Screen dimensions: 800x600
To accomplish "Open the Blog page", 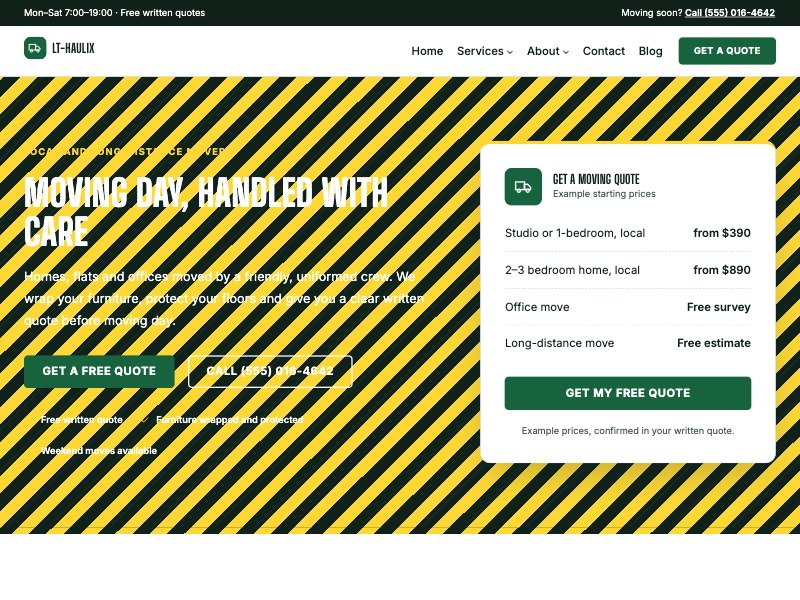I will click(651, 51).
